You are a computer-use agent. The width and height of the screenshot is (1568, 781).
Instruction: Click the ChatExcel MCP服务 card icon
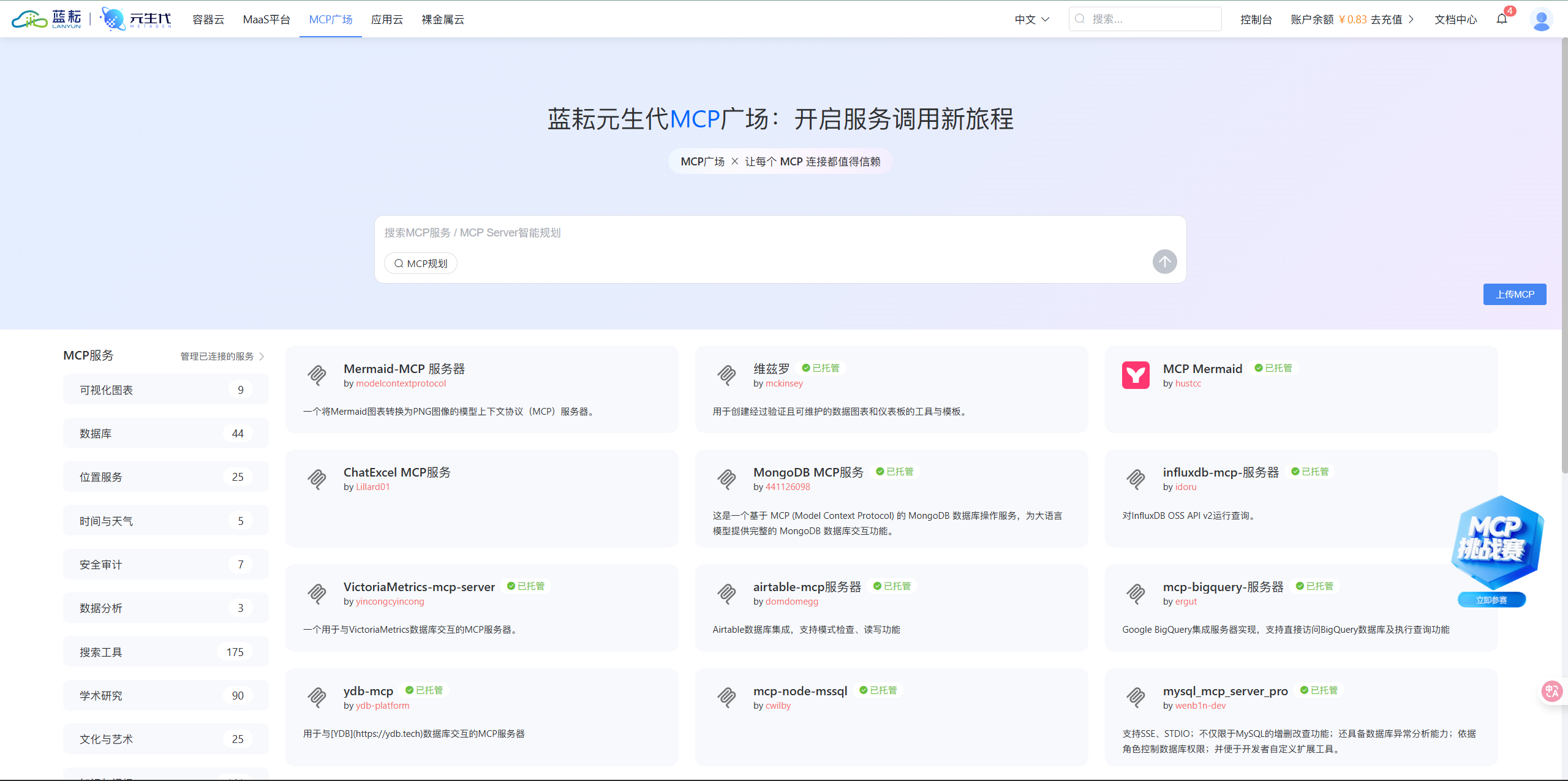tap(317, 479)
